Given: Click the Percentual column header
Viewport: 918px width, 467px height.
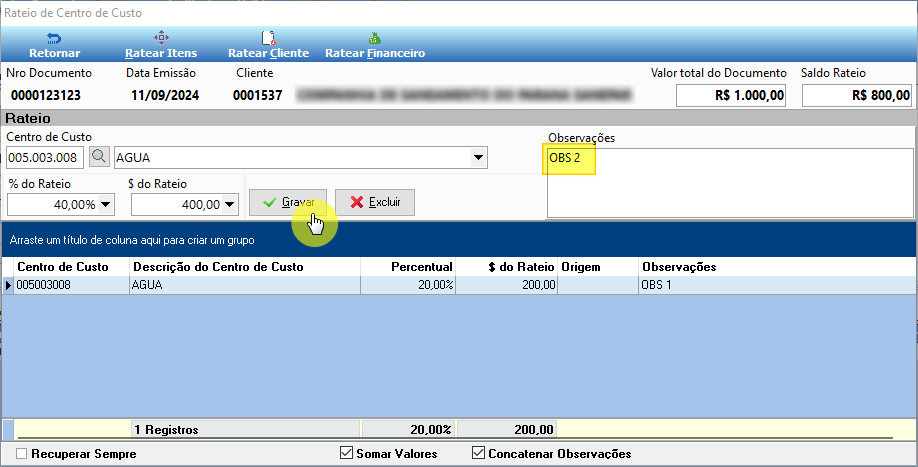Looking at the screenshot, I should [408, 267].
